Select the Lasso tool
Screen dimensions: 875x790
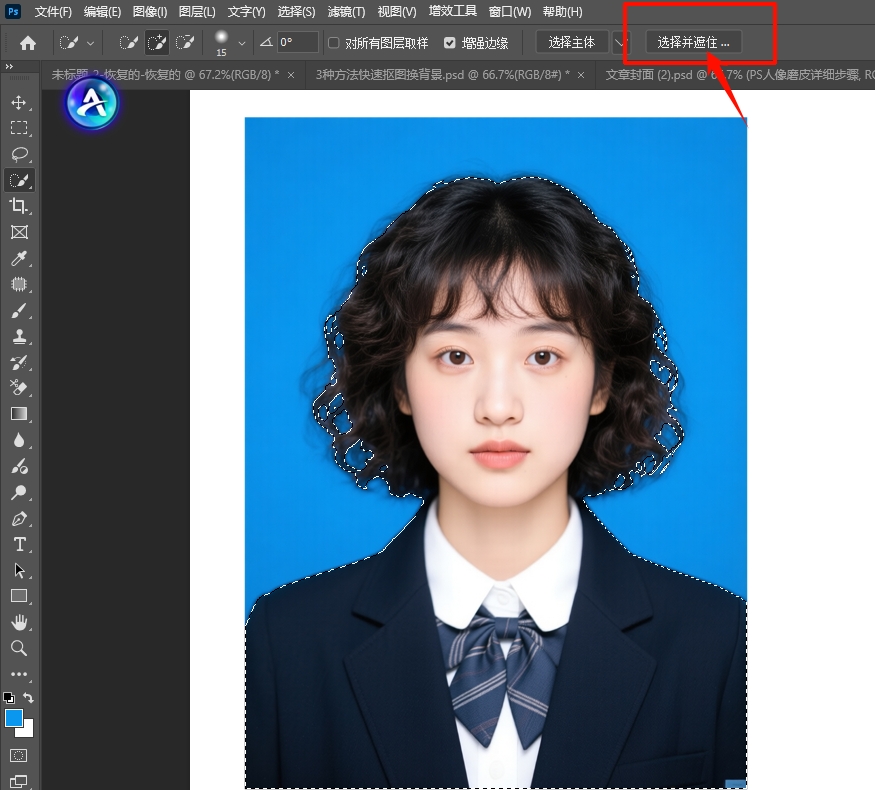pos(19,154)
